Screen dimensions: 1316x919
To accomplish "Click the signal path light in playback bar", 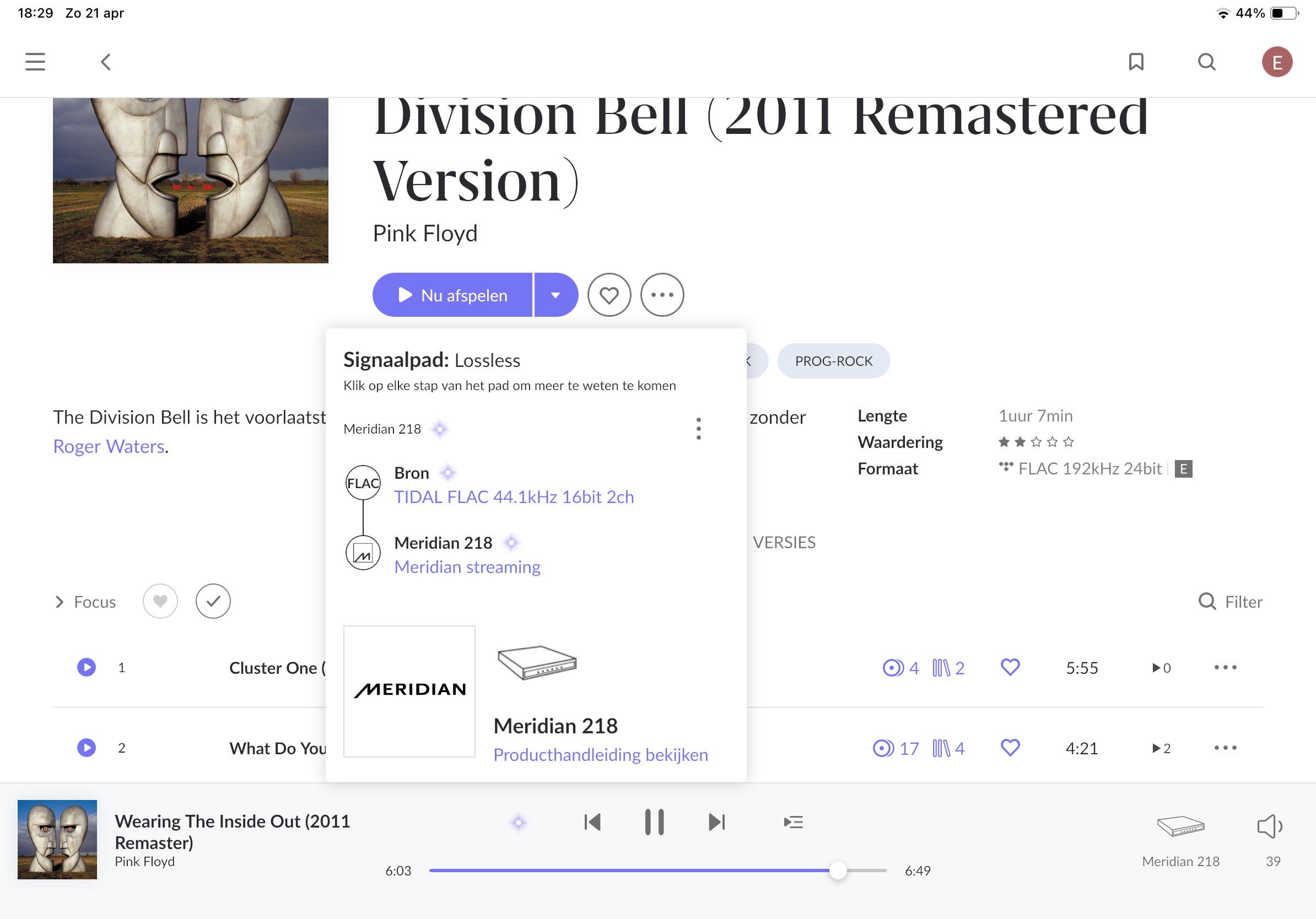I will tap(518, 823).
